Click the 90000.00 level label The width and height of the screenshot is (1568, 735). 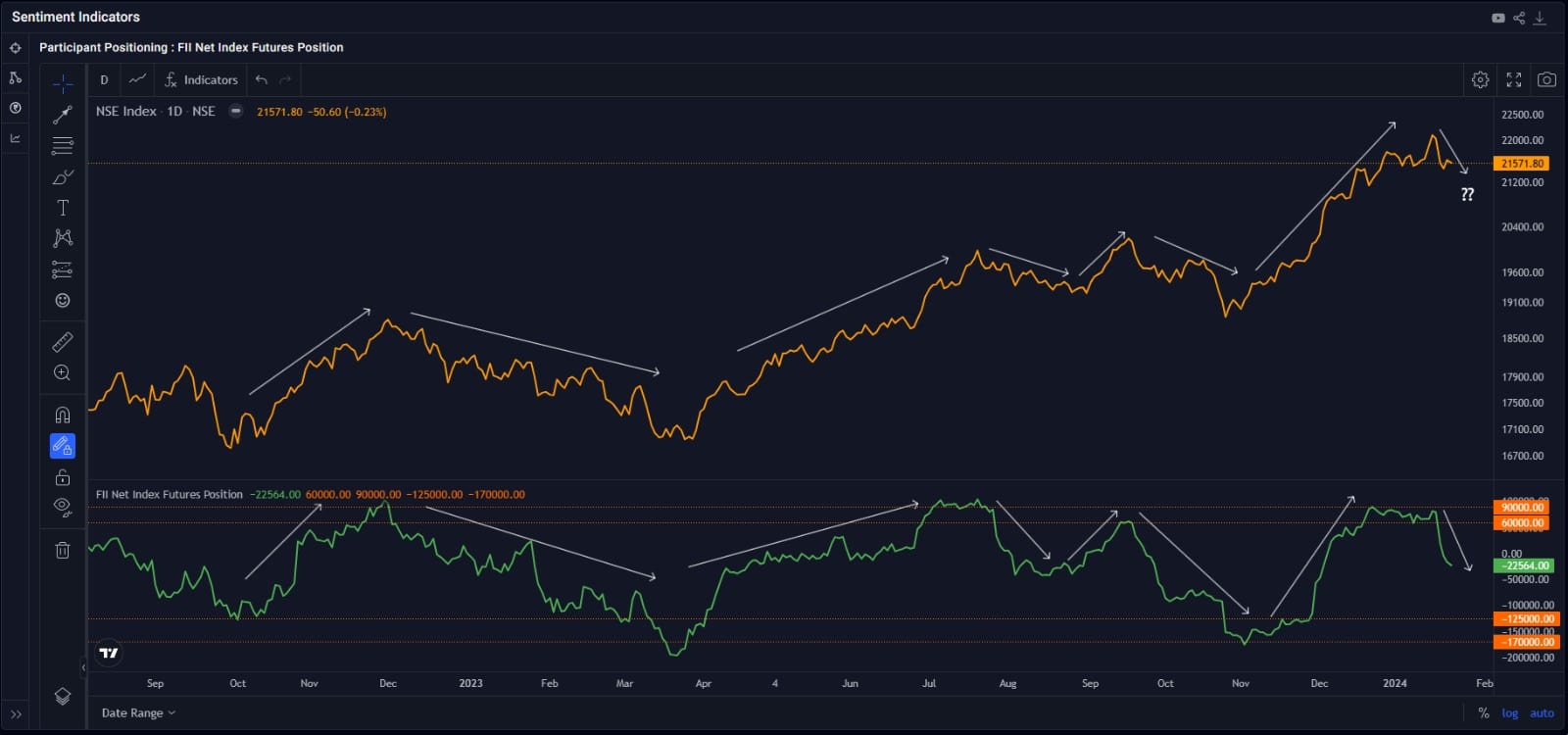[x=1521, y=508]
